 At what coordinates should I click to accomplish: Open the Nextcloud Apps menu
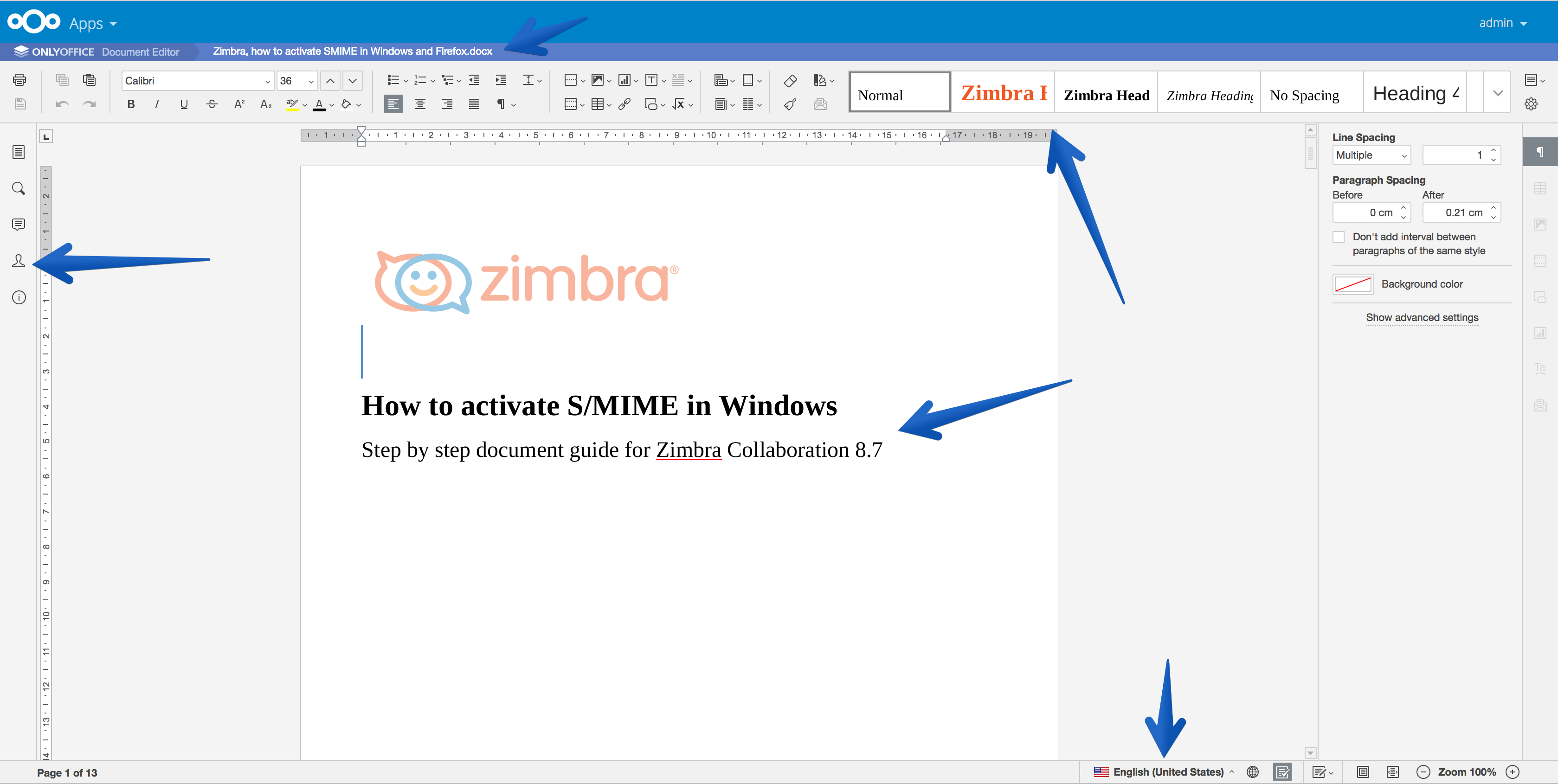click(92, 24)
